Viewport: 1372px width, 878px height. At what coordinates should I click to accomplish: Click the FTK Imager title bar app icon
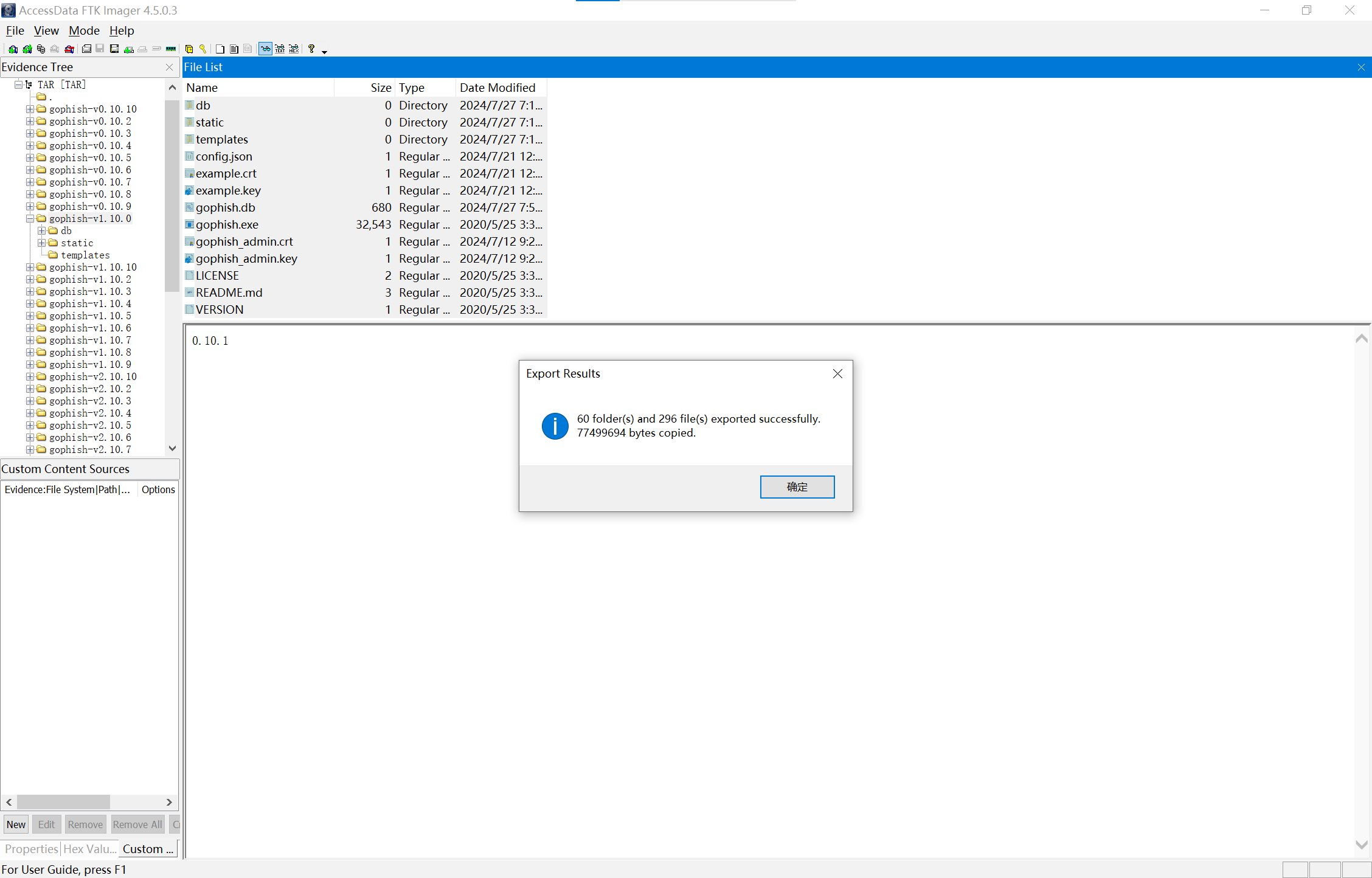click(x=9, y=10)
